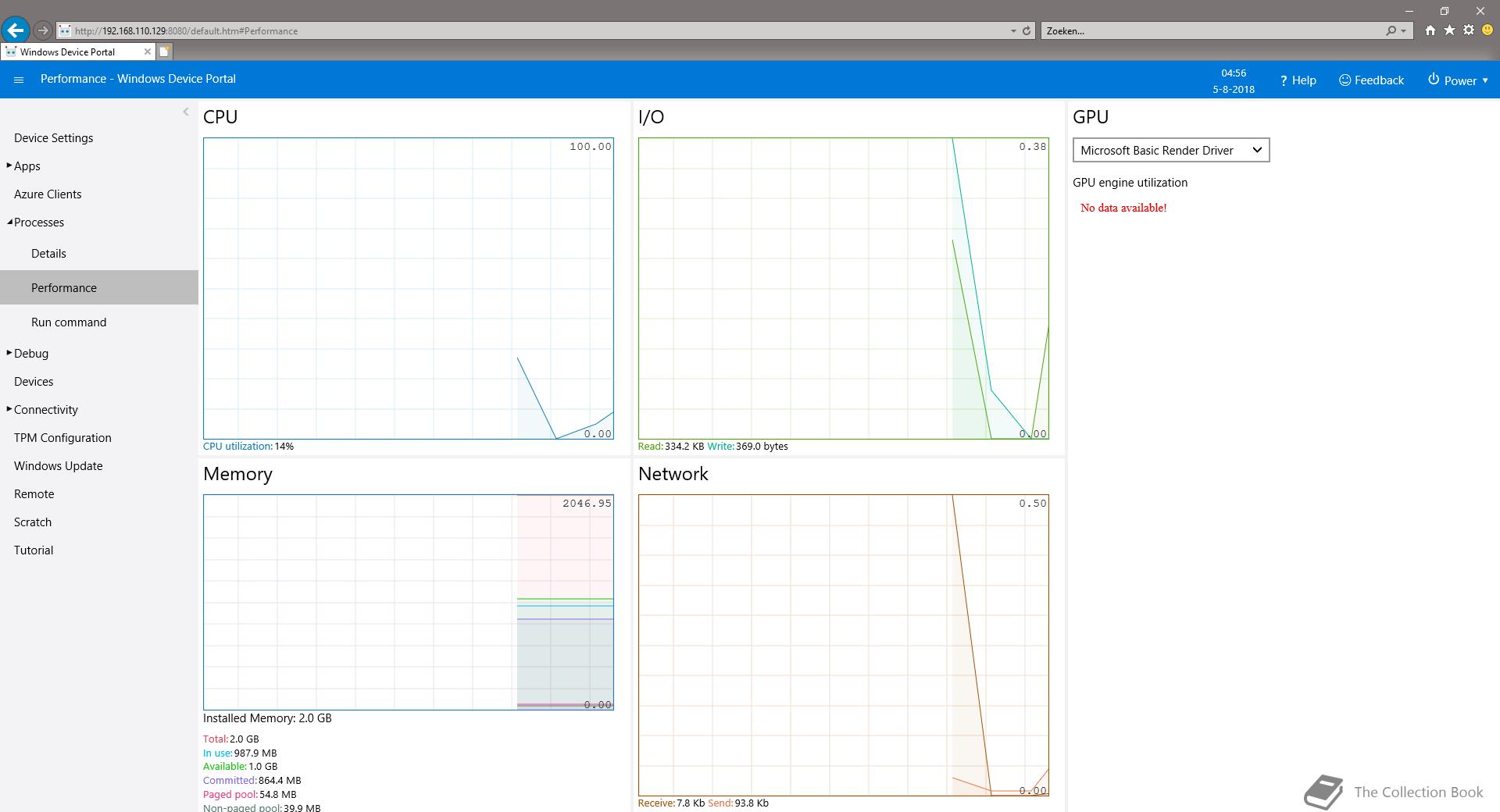
Task: Click the 04:56 clock in header
Action: (x=1234, y=73)
